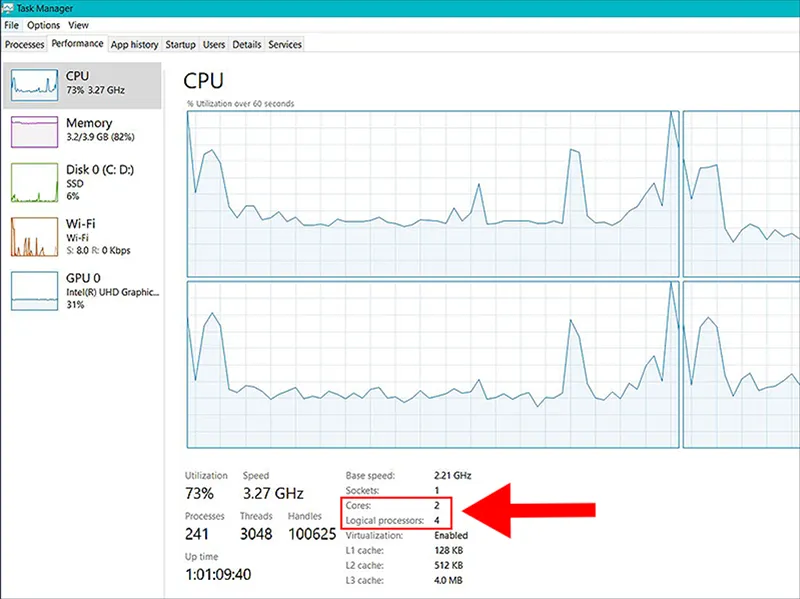Screen dimensions: 800x599
Task: Click the 3.27 GHz speed value
Action: (273, 493)
